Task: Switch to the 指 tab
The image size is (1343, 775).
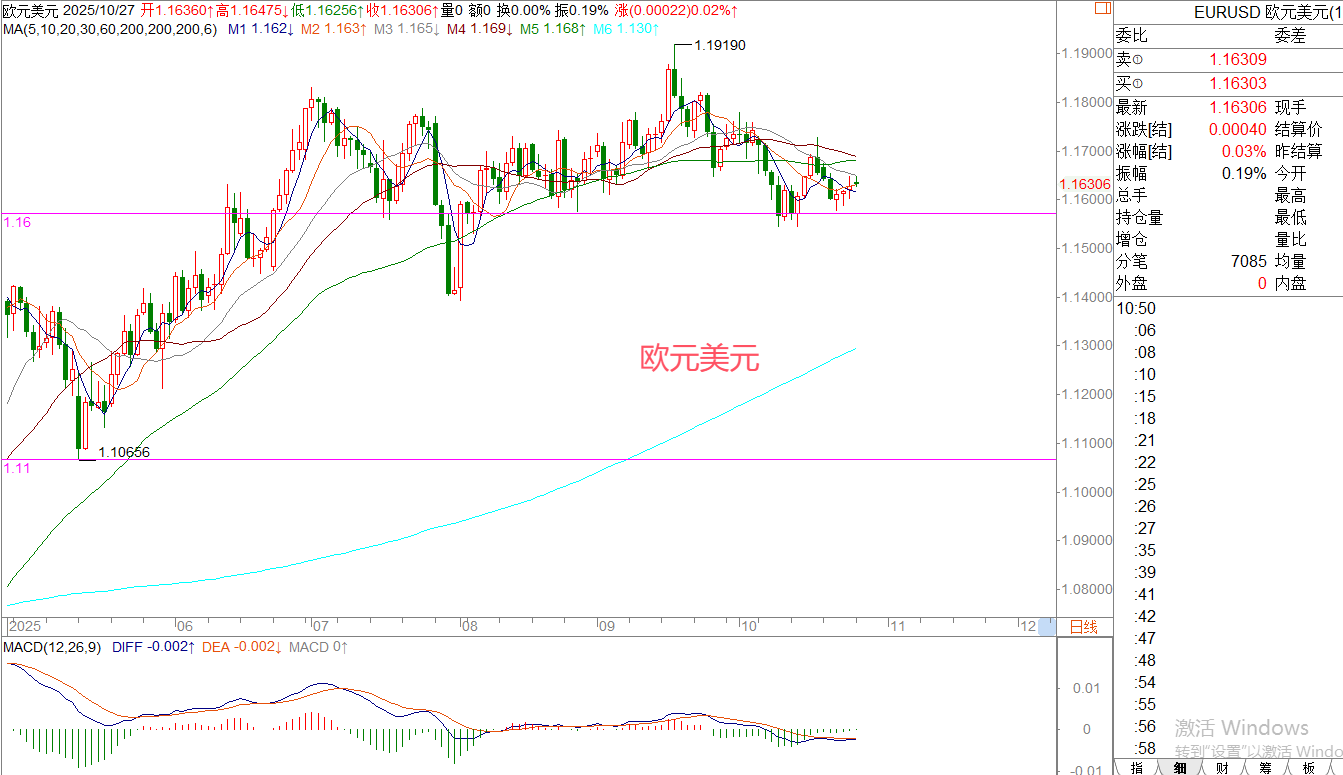Action: click(1136, 767)
